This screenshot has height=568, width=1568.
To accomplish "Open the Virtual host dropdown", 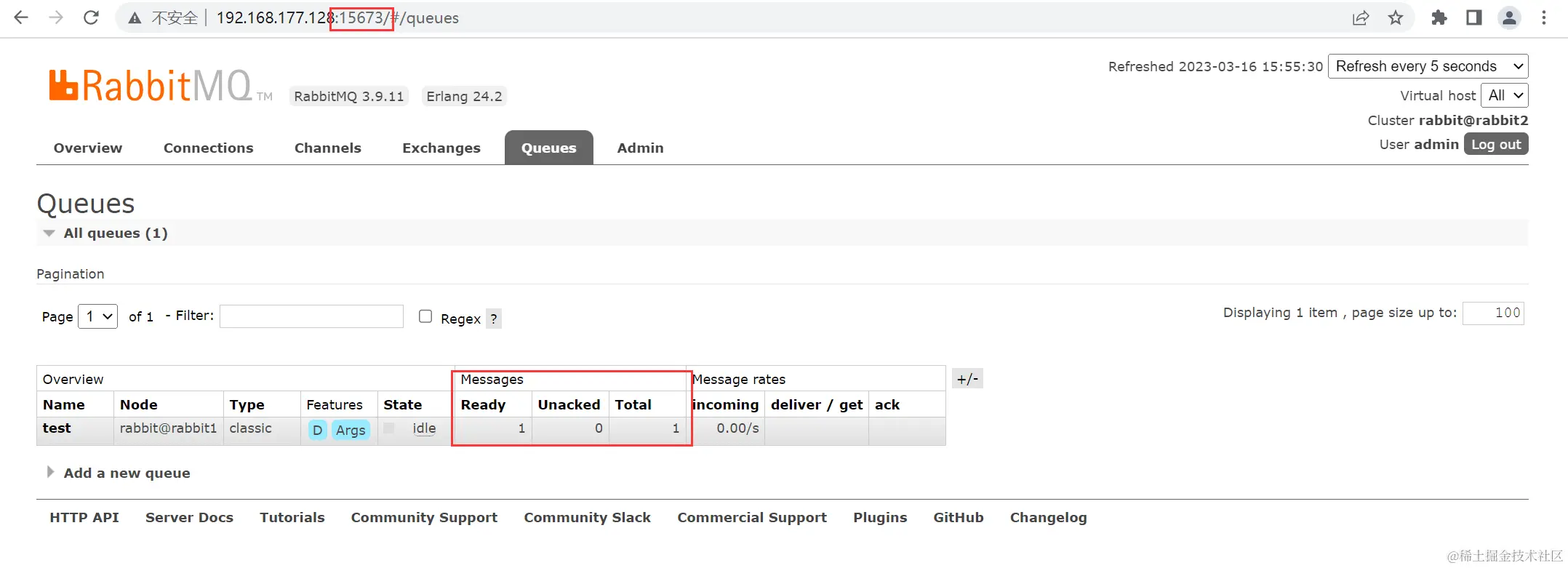I will click(x=1504, y=95).
